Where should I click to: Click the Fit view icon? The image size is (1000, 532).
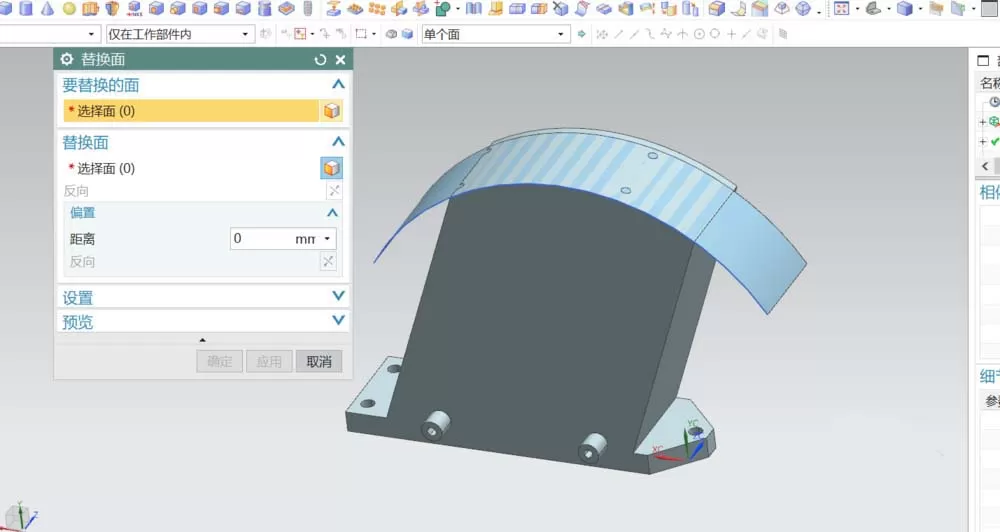842,8
